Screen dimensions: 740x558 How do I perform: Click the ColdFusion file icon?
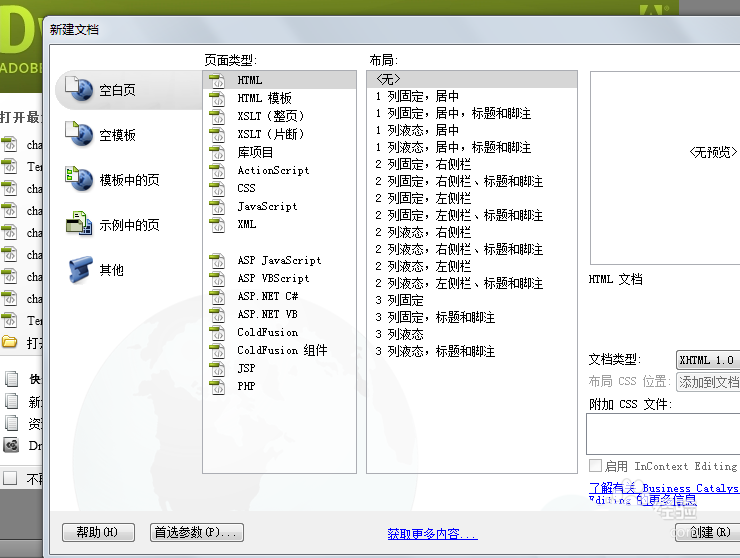[x=218, y=332]
